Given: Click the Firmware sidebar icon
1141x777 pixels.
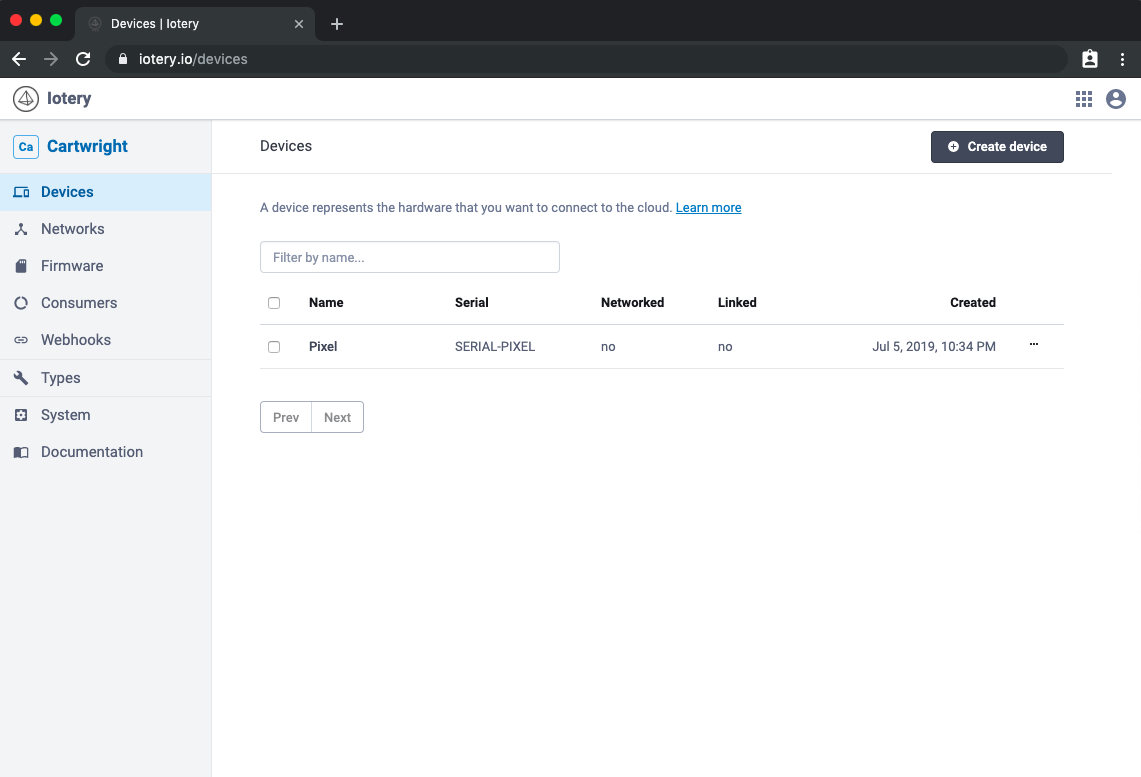Looking at the screenshot, I should [x=21, y=266].
